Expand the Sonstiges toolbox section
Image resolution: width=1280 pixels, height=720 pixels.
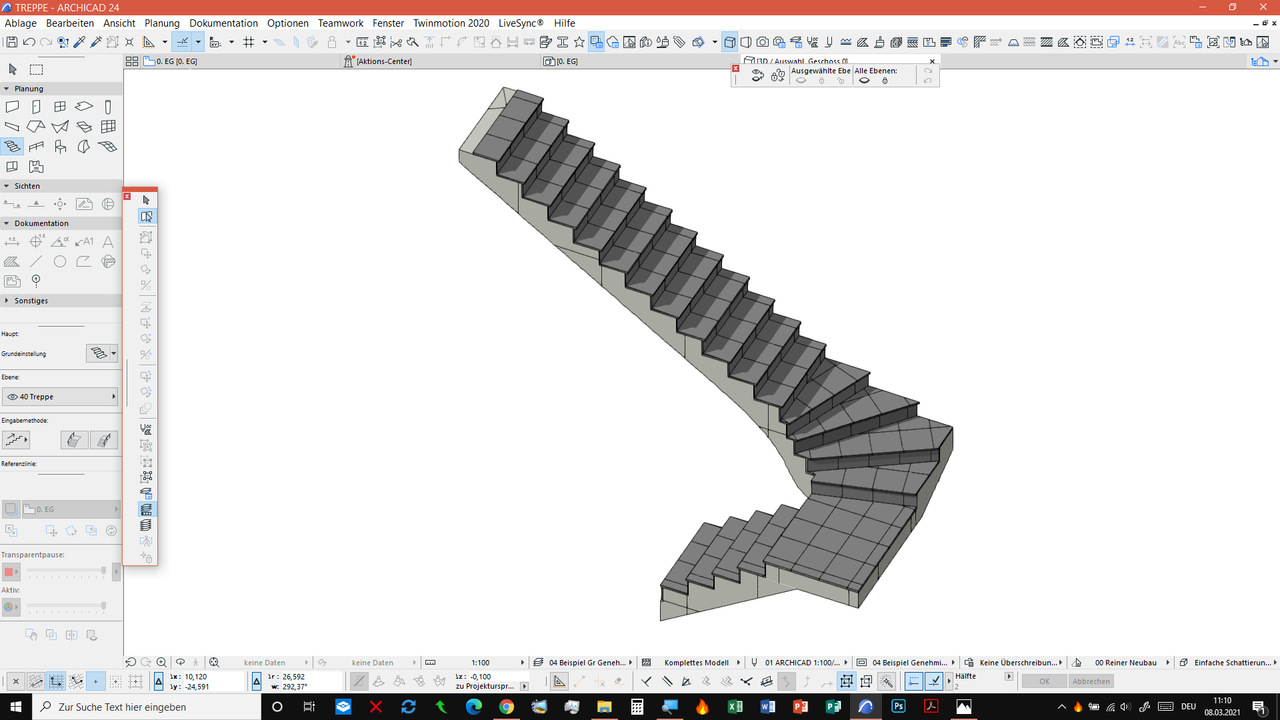coord(7,300)
